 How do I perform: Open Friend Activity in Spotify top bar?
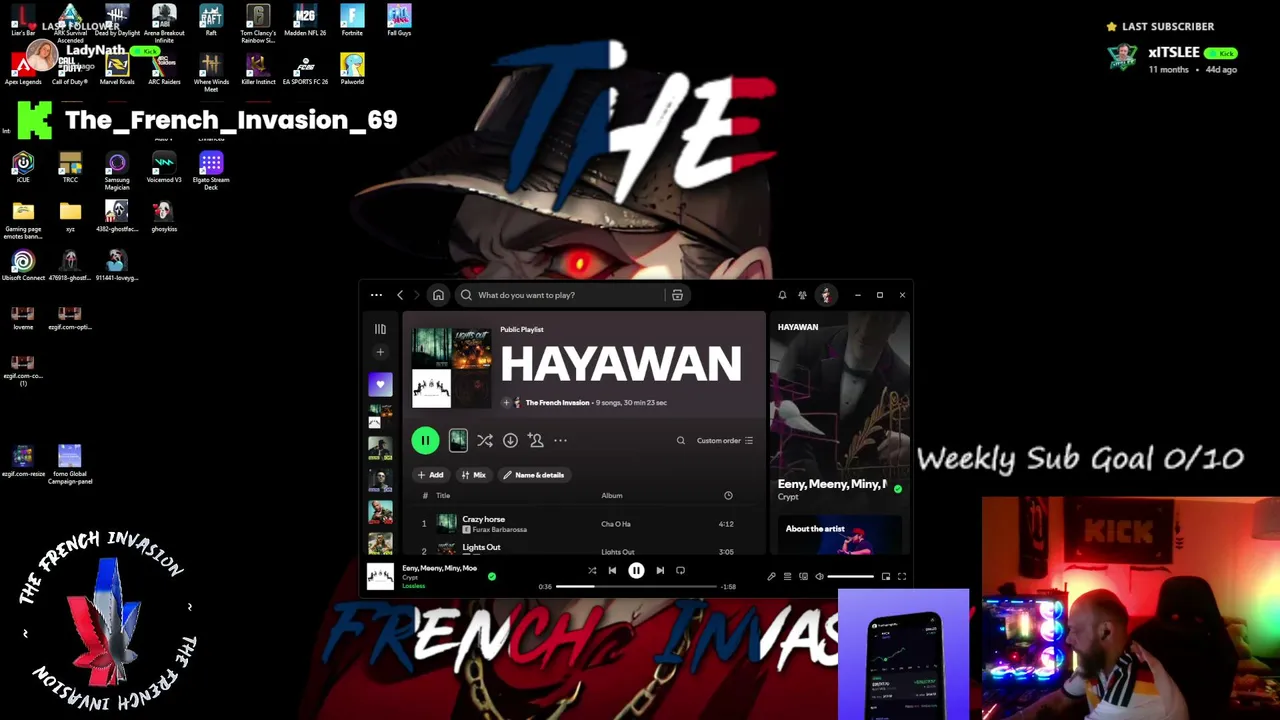802,295
